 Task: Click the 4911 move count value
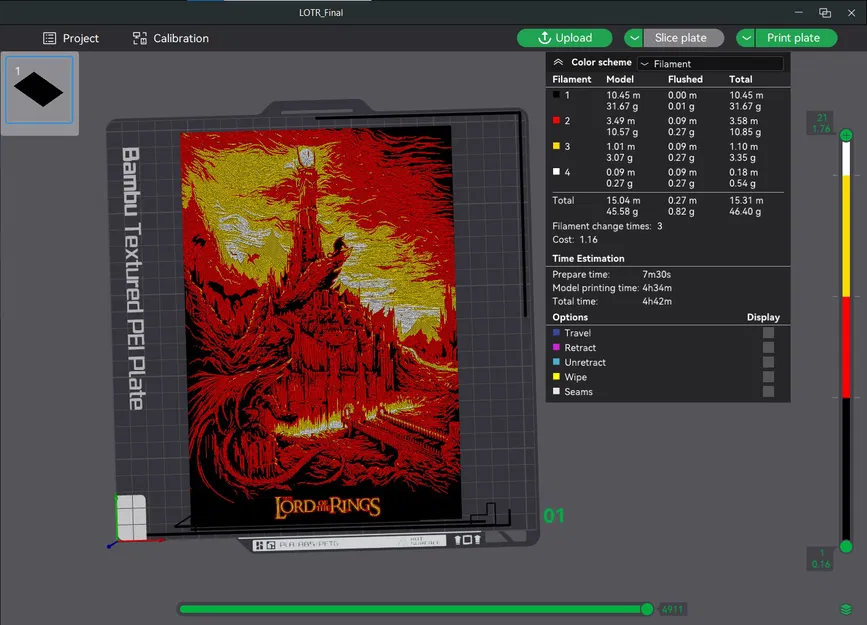pos(672,610)
